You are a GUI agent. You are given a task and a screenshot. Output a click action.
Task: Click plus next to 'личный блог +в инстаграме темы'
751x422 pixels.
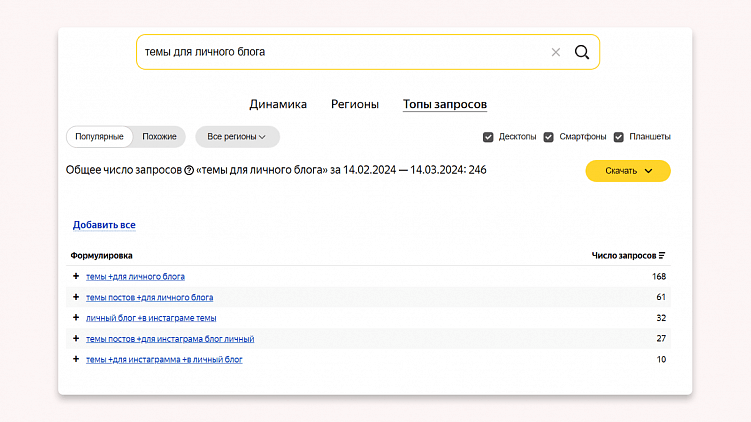point(75,318)
